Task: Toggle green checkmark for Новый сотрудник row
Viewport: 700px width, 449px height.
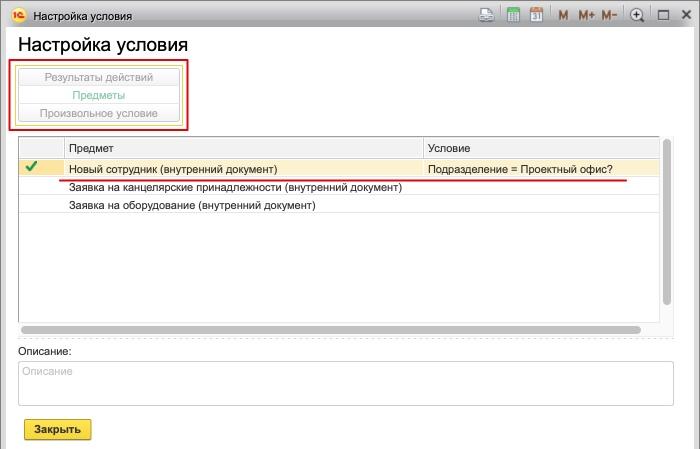Action: (x=32, y=168)
